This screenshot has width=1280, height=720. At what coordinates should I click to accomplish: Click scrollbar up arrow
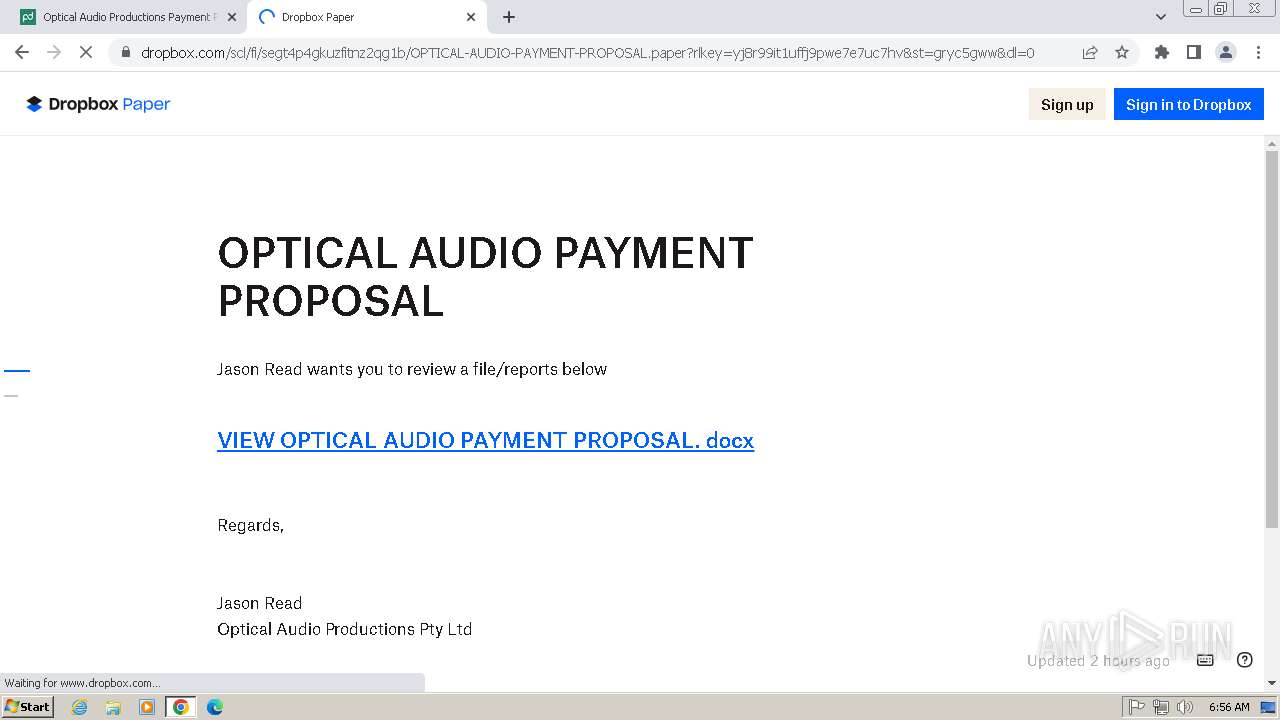(1272, 143)
